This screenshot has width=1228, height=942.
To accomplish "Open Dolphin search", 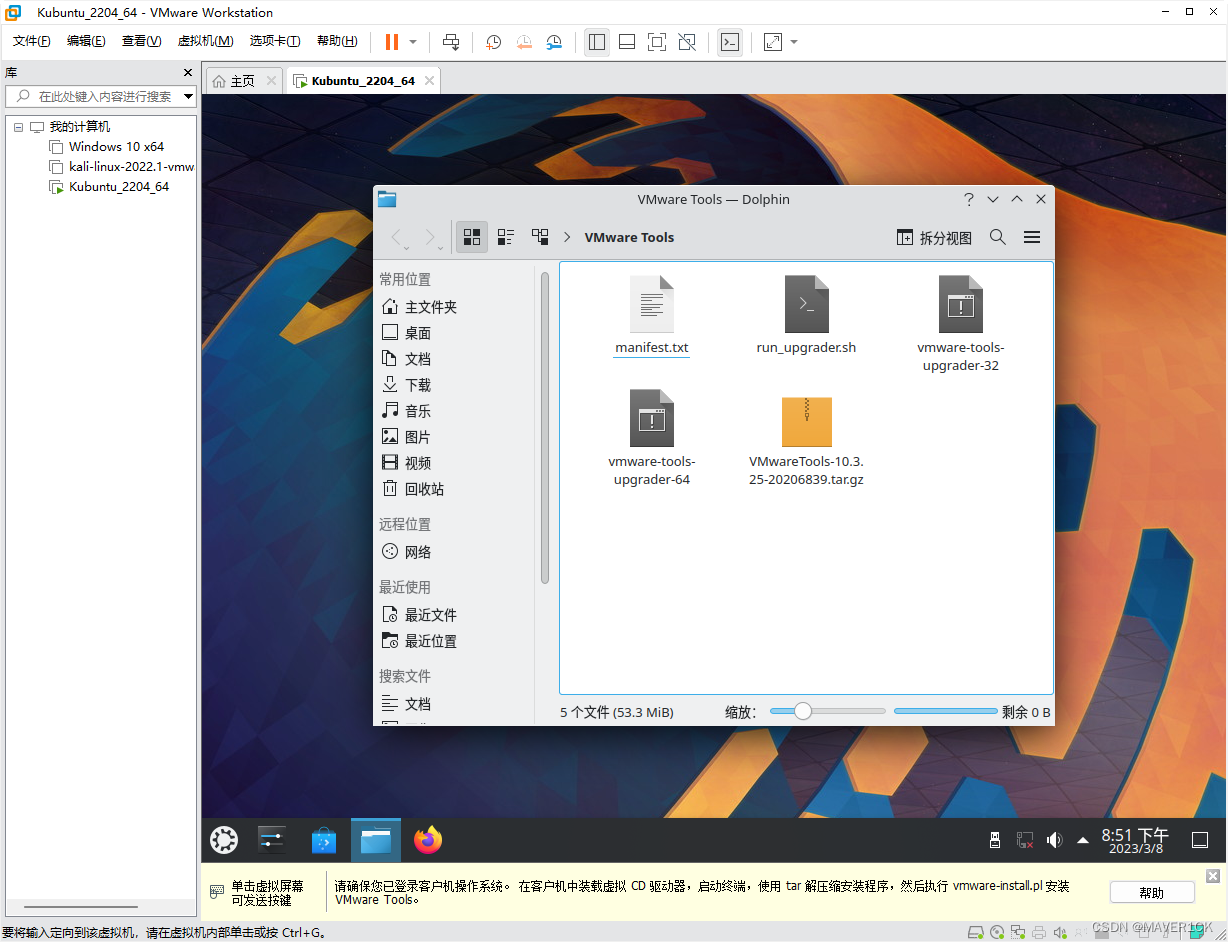I will [998, 237].
